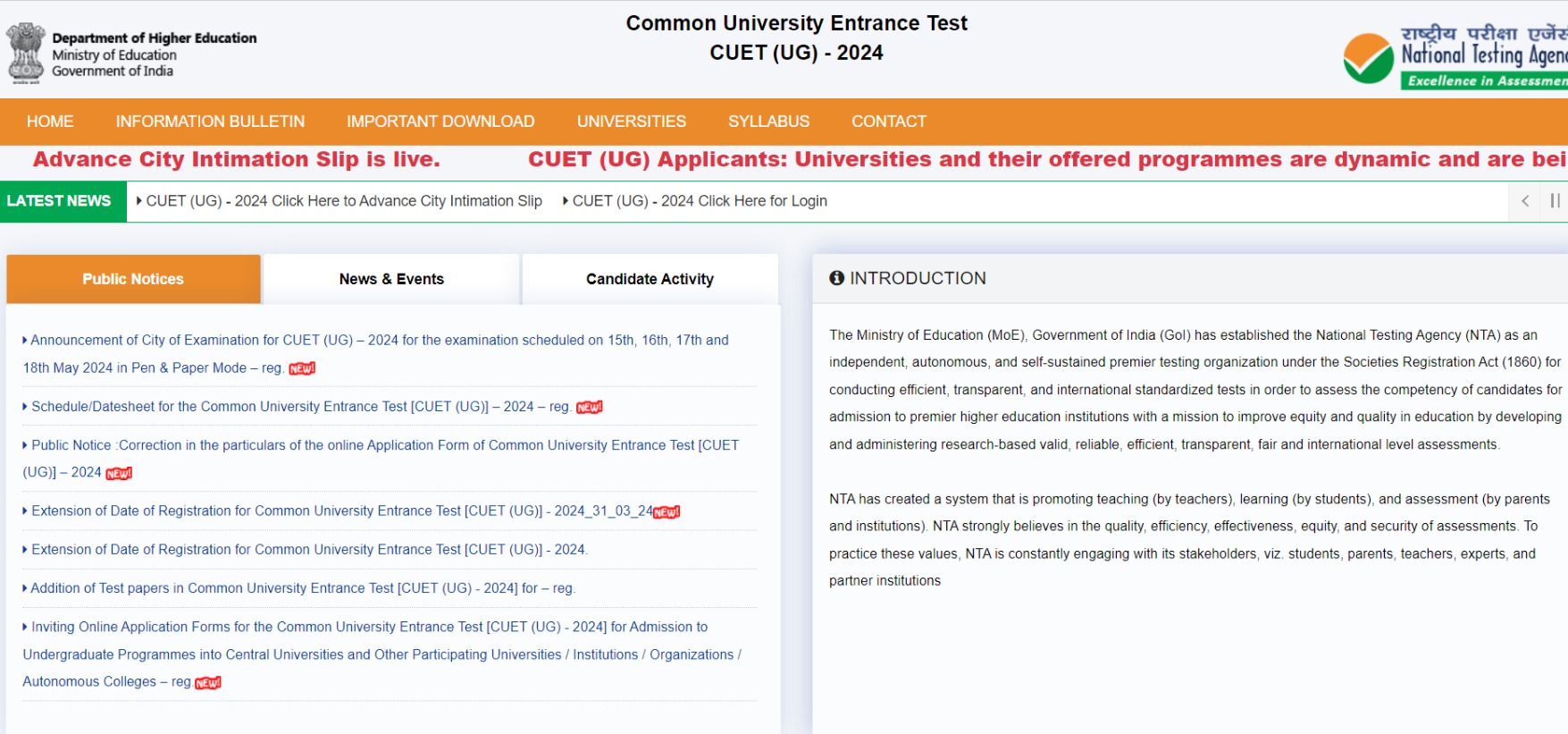The width and height of the screenshot is (1568, 734).
Task: Open Inviting Online Application Forms notice
Action: point(382,654)
